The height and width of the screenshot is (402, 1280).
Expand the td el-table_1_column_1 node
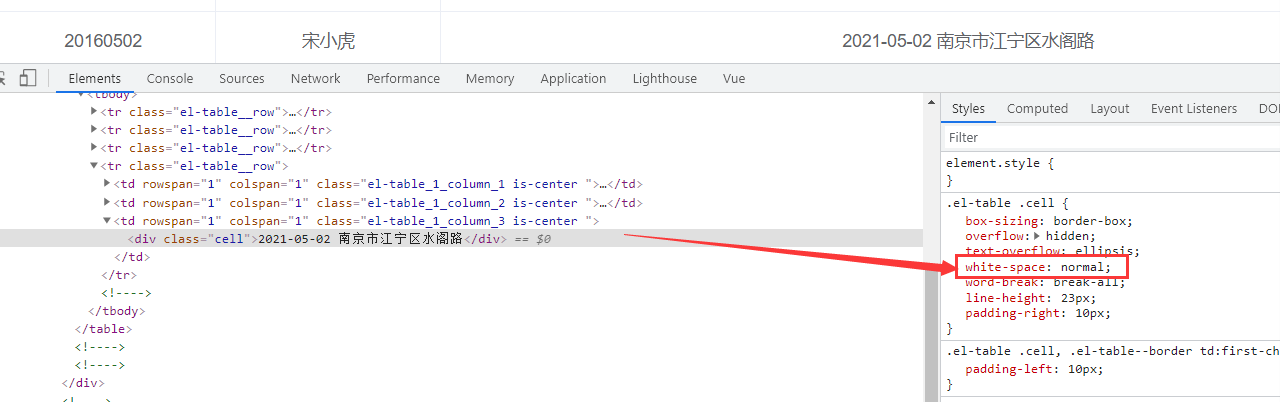108,184
